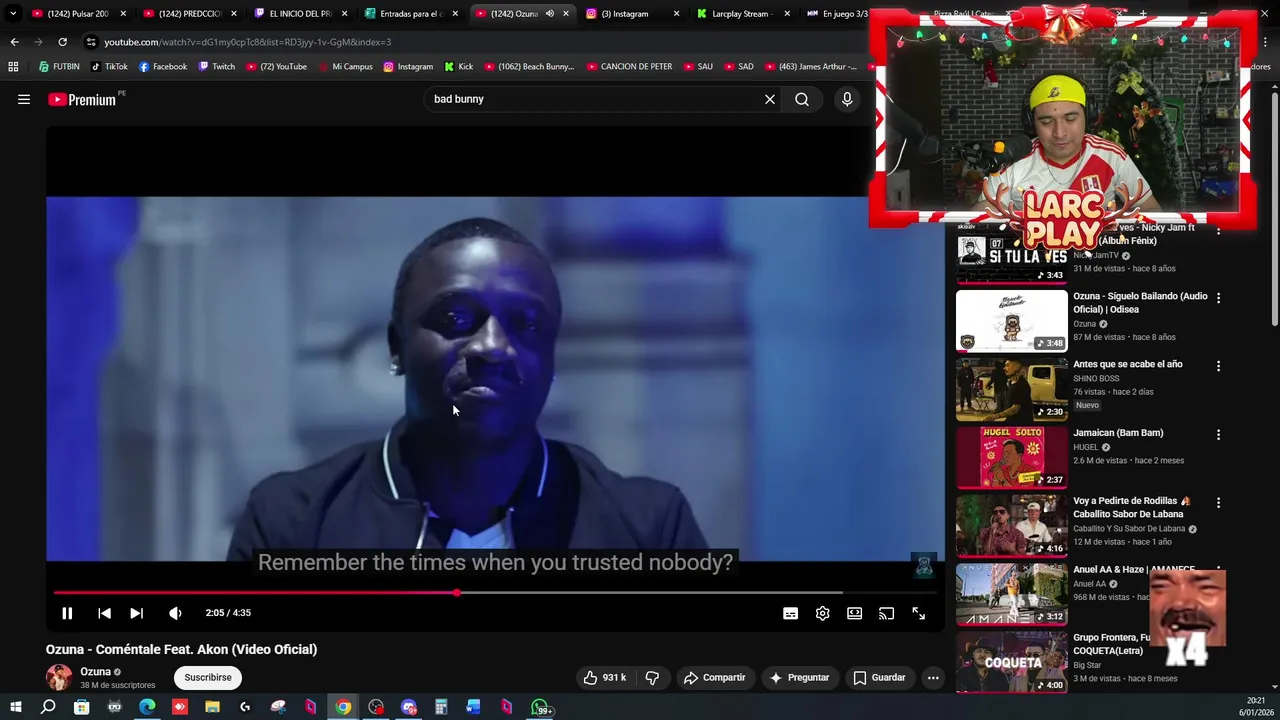1280x720 pixels.
Task: Switch to the 'EL INICIO DEL PR' Twitch tab
Action: click(x=300, y=14)
